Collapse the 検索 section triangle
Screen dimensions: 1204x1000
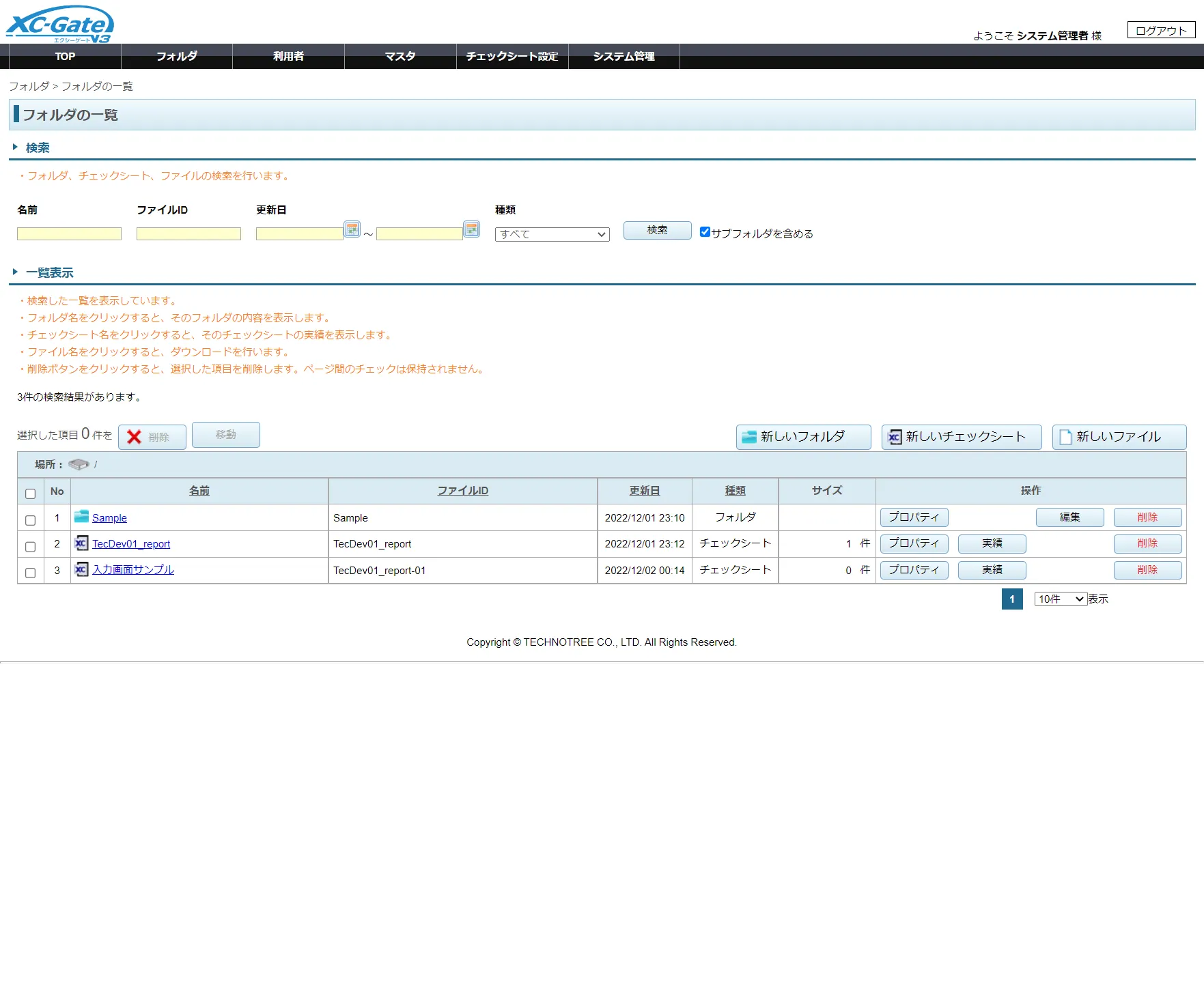click(x=15, y=147)
